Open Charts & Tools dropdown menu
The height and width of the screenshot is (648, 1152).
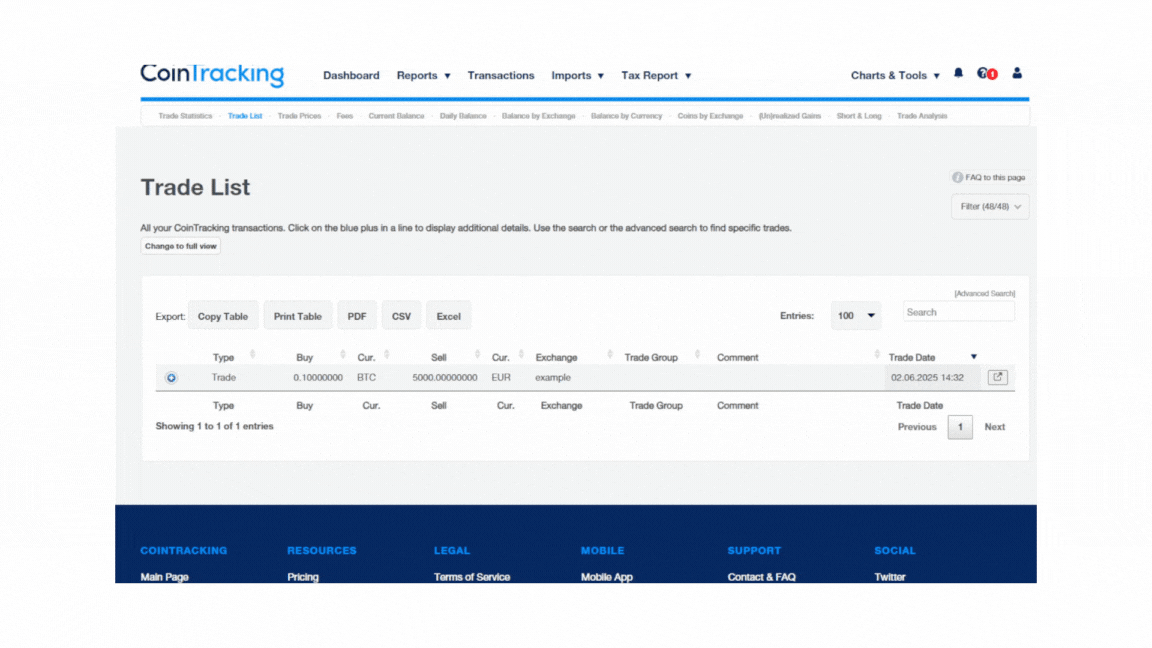(x=895, y=76)
